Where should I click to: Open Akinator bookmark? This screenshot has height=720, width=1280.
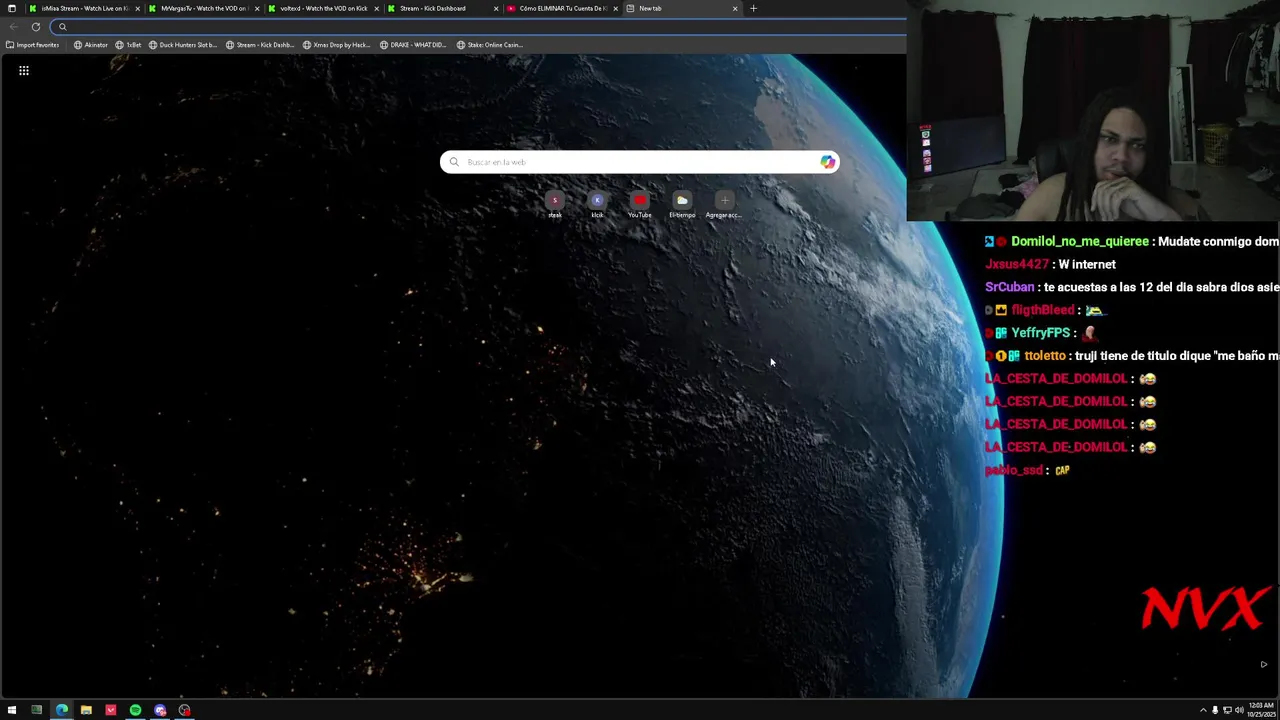91,45
